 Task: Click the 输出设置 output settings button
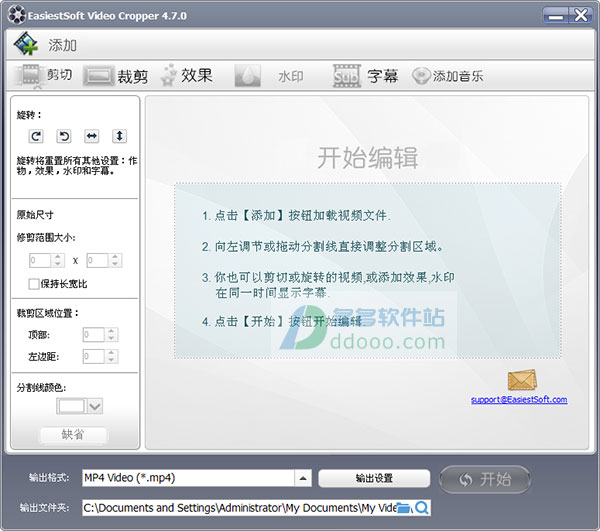[x=374, y=478]
